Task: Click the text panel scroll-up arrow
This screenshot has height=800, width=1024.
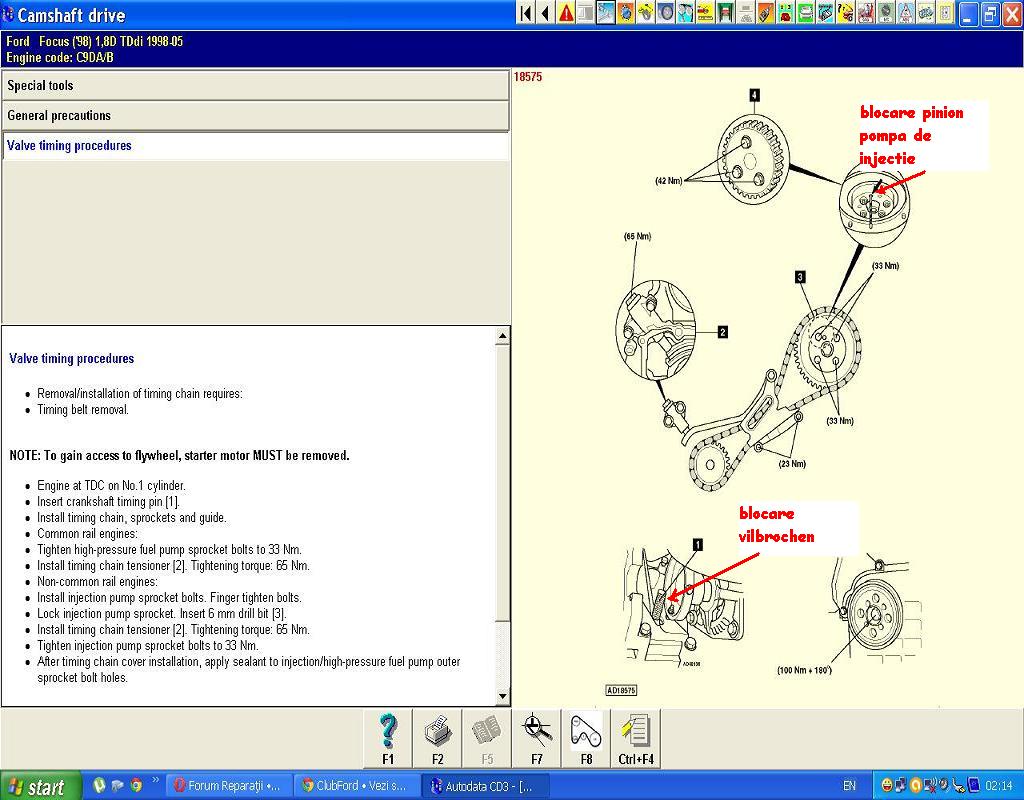Action: [x=503, y=337]
